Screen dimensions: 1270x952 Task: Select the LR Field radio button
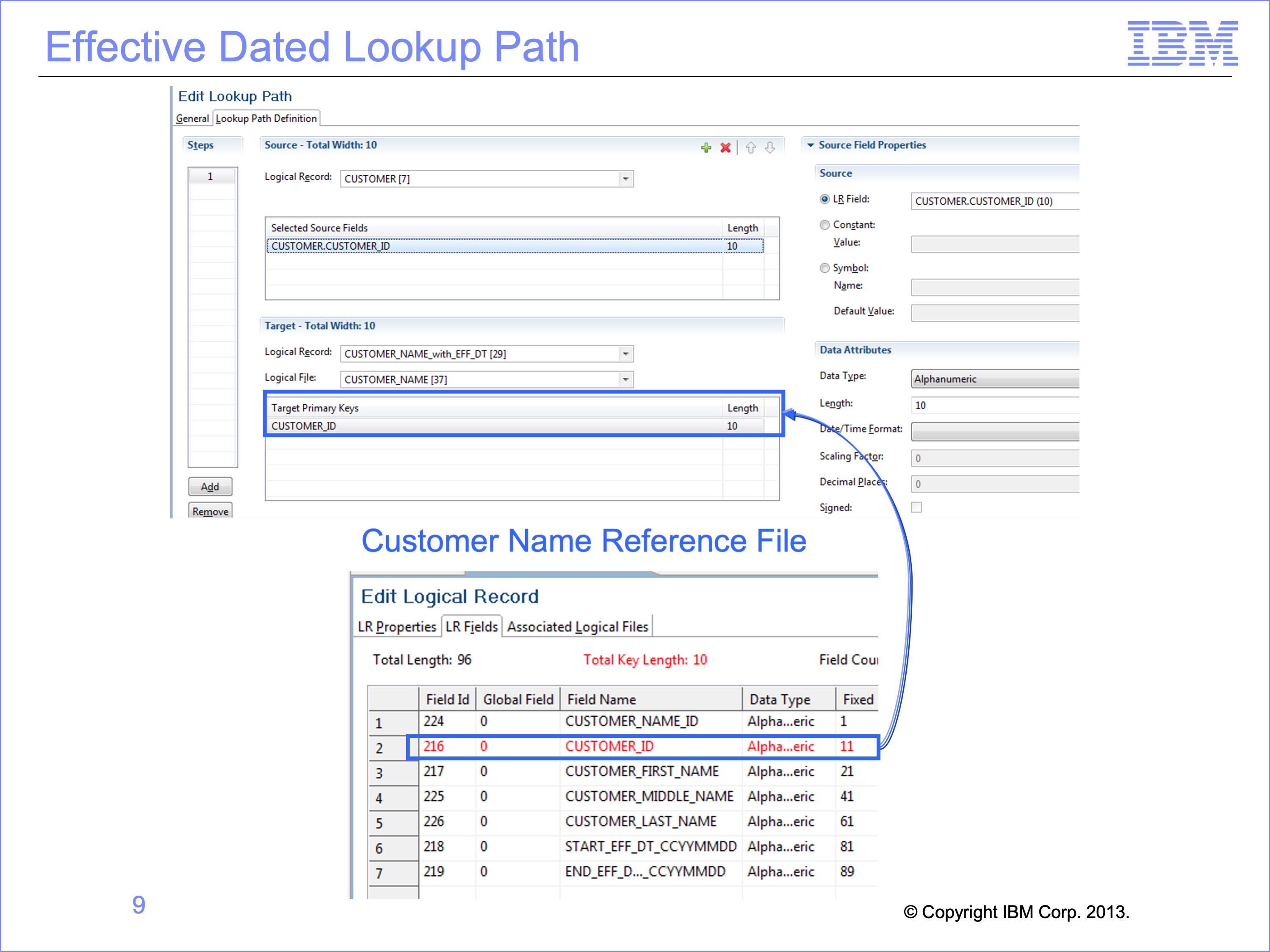click(825, 199)
